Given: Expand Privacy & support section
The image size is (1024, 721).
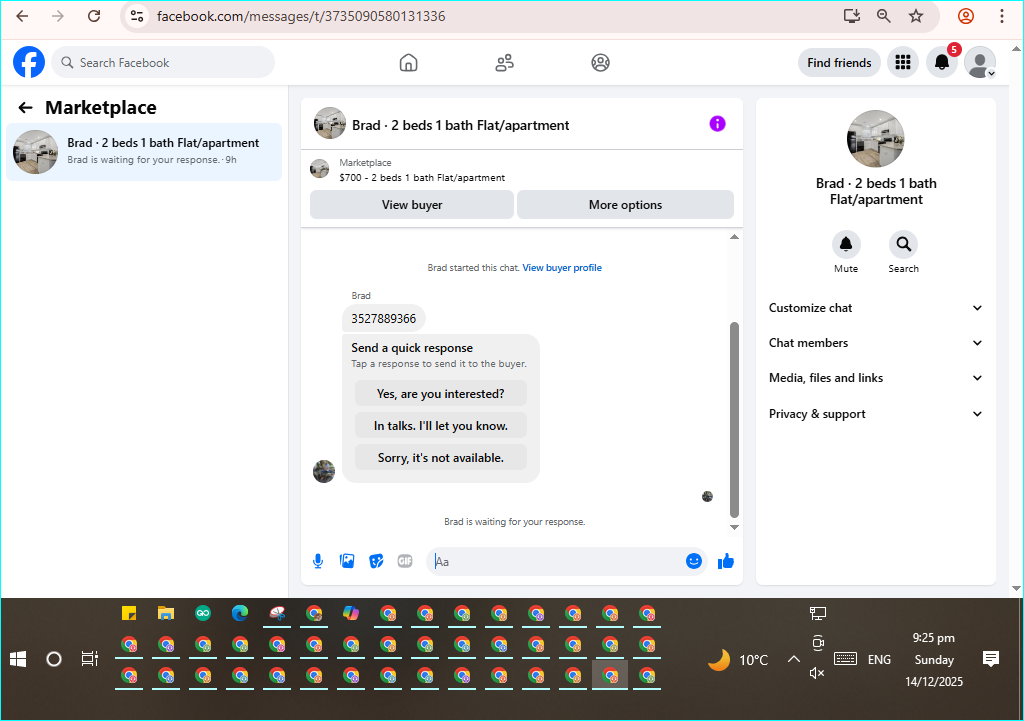Looking at the screenshot, I should (876, 414).
